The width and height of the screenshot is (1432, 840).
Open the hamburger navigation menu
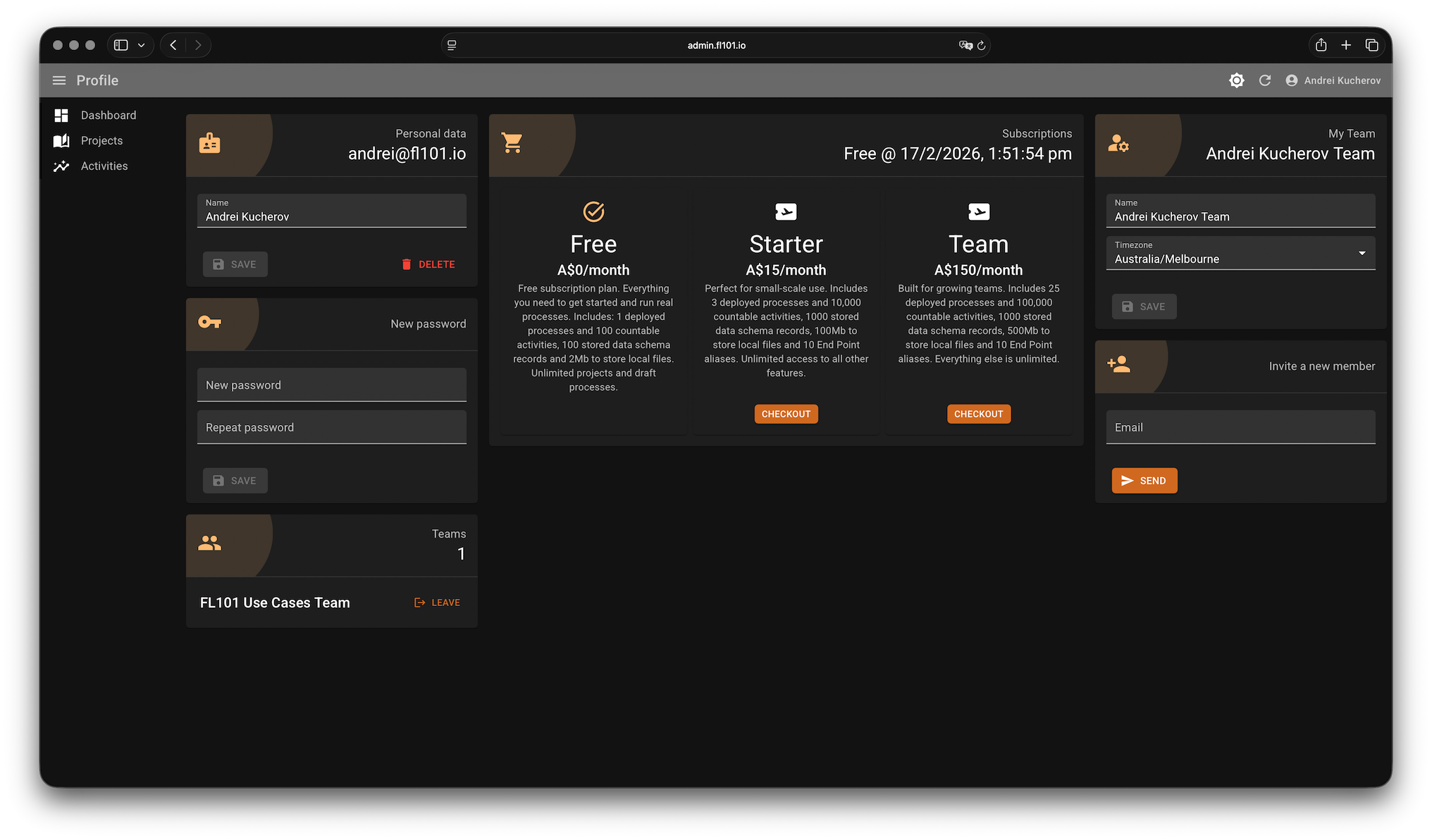59,80
